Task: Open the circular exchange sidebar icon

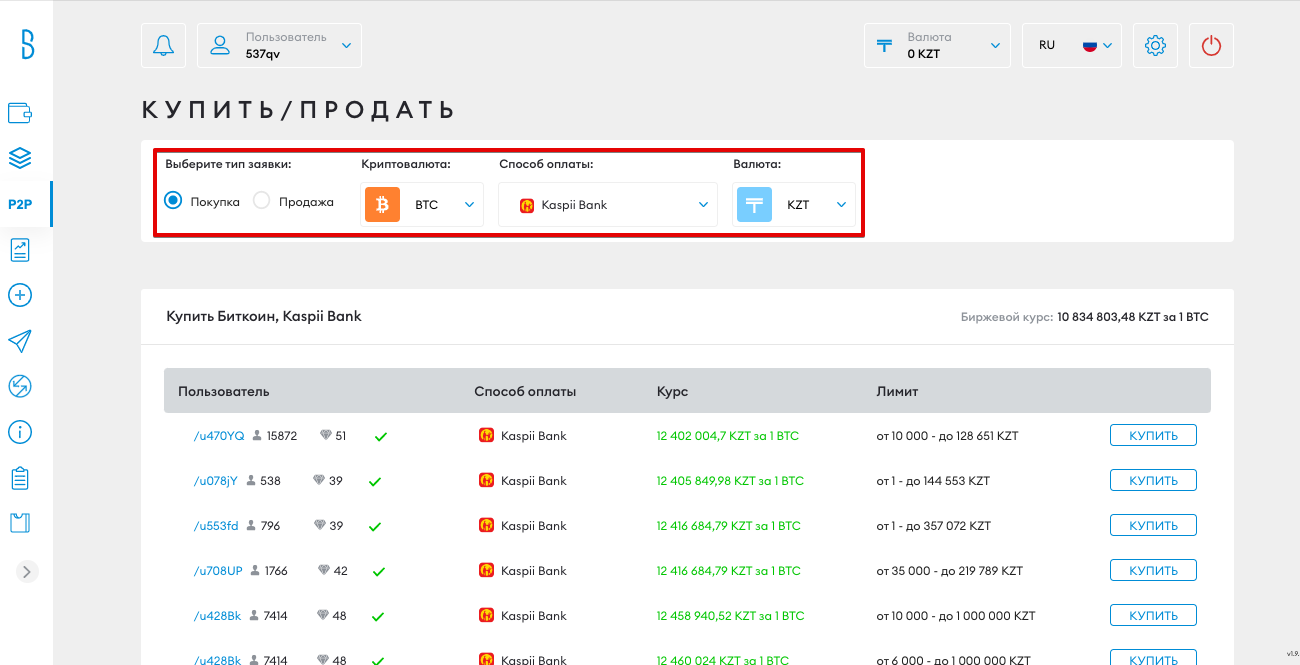Action: coord(20,386)
